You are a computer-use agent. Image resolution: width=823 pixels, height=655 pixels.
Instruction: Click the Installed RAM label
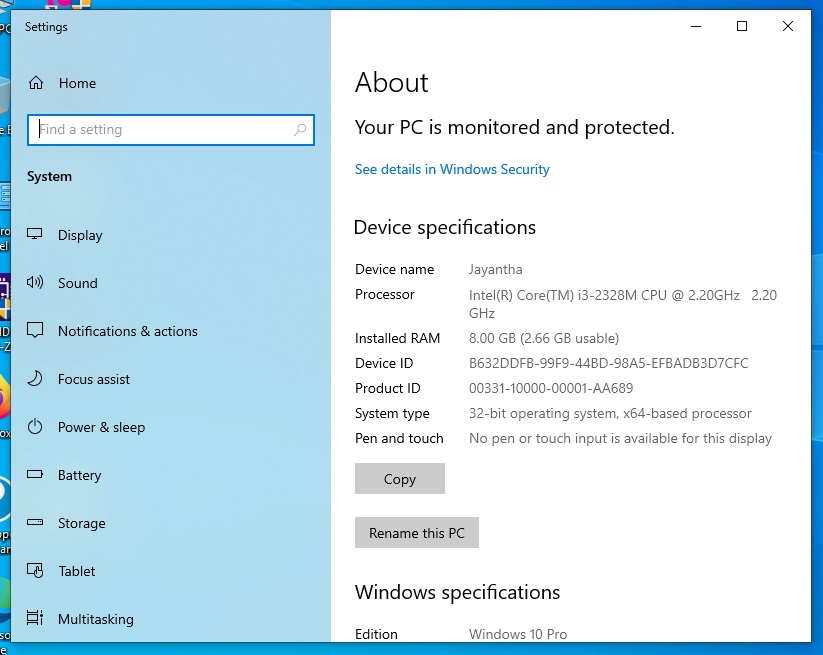click(x=397, y=338)
